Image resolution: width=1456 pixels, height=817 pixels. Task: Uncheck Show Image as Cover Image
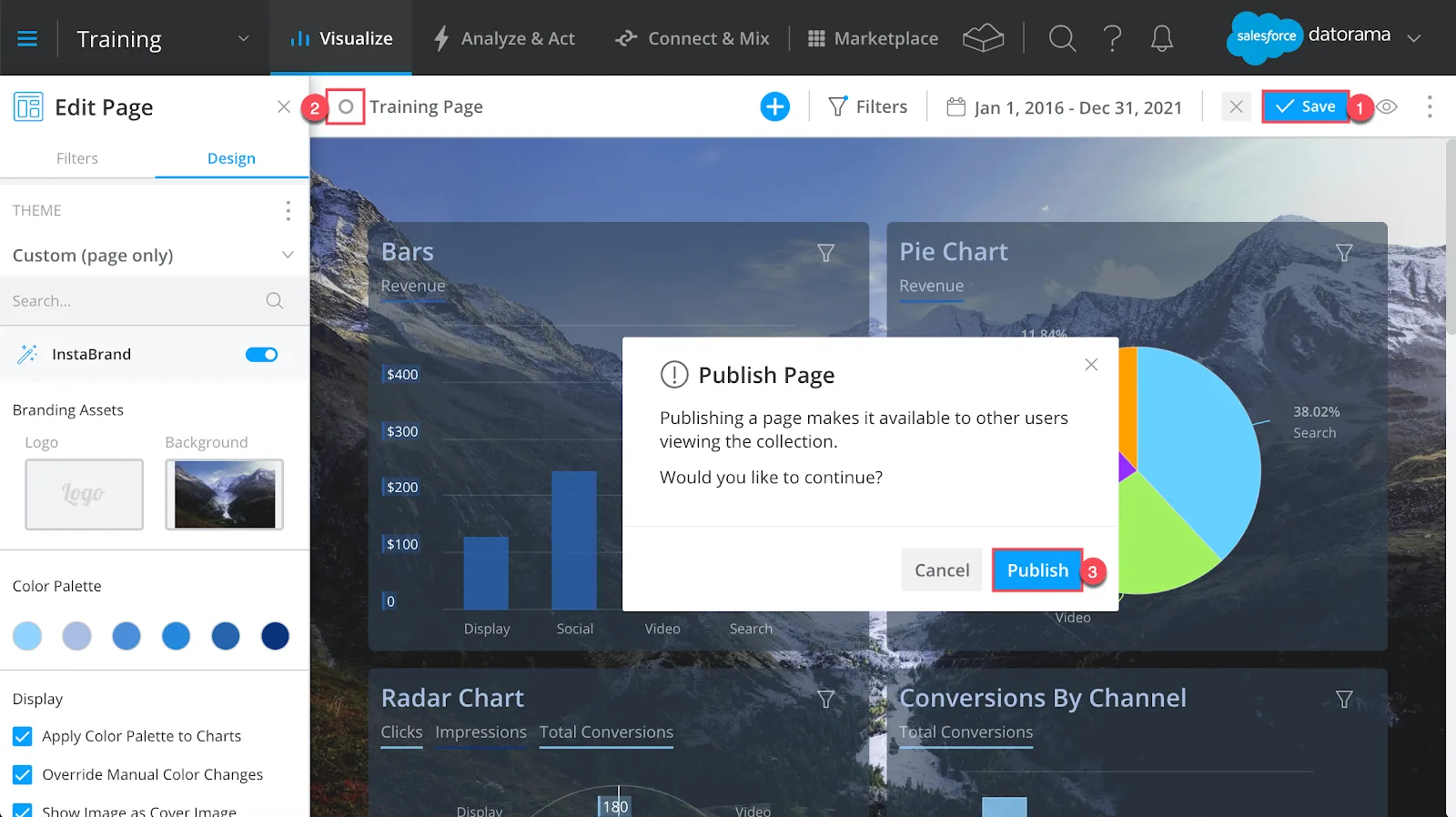click(x=23, y=811)
